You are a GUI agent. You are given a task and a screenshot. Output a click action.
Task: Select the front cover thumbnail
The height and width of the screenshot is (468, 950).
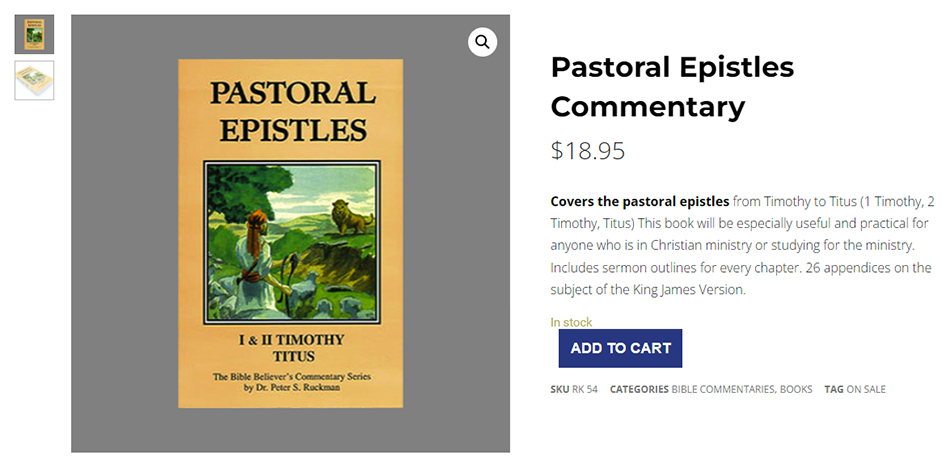[34, 34]
